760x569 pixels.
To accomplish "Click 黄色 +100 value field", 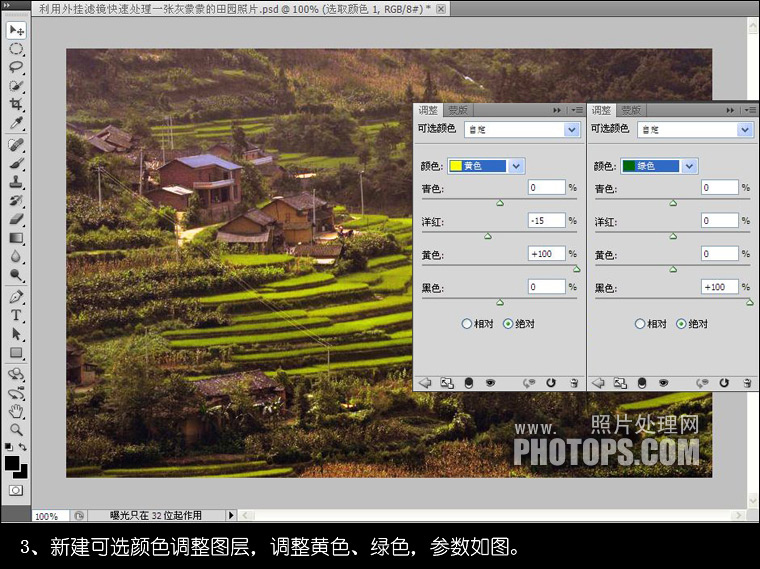I will point(547,253).
